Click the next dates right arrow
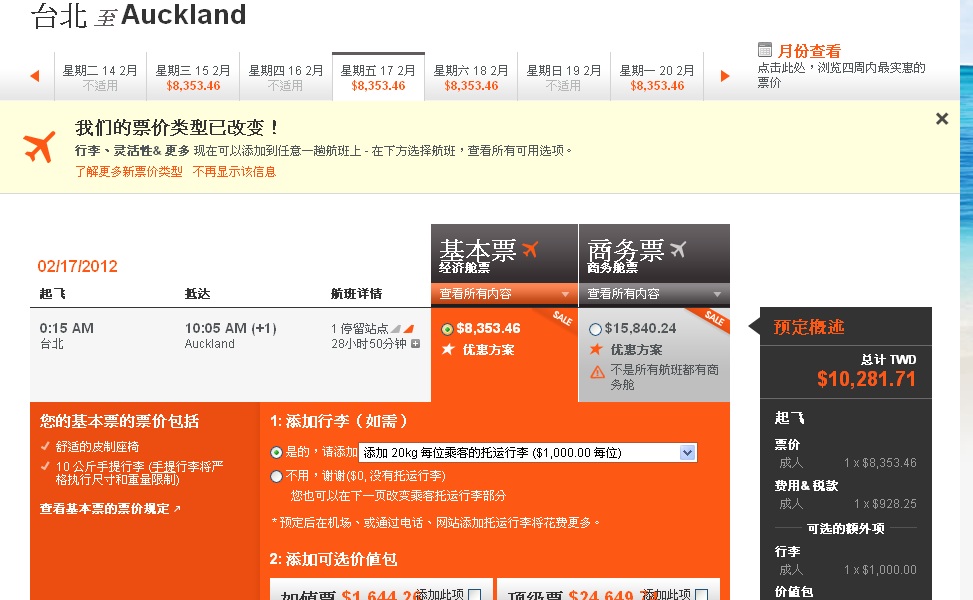 coord(725,76)
